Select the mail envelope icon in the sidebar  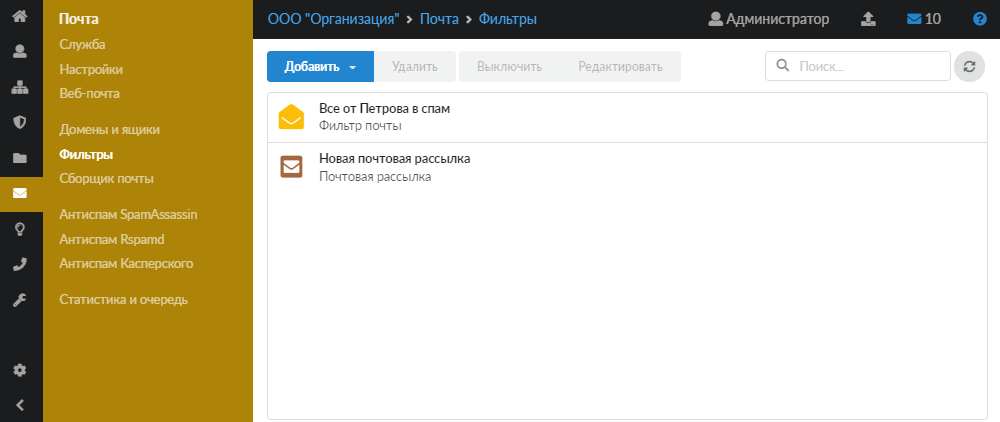[20, 193]
